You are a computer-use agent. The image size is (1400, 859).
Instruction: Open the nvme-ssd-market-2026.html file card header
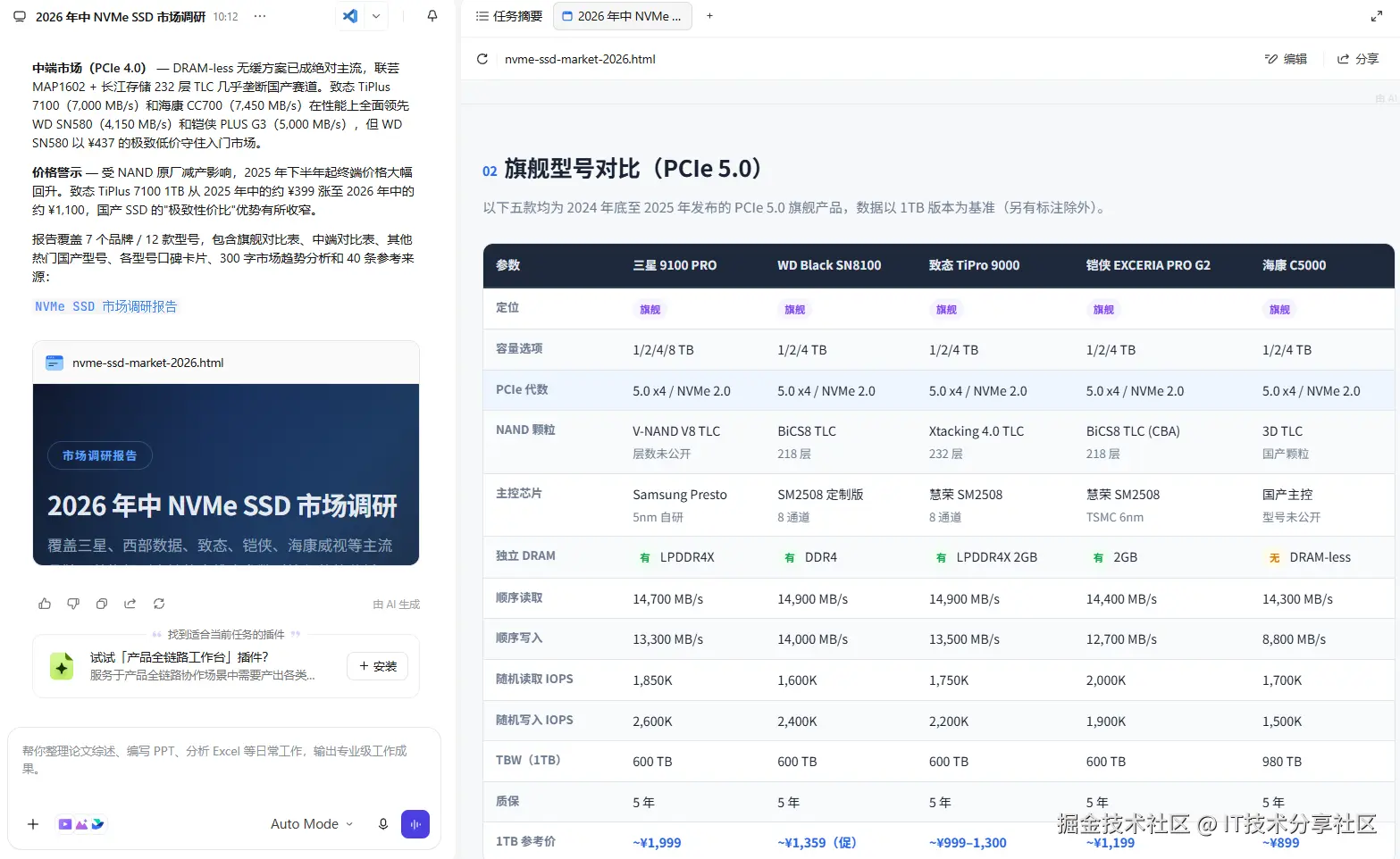tap(226, 363)
